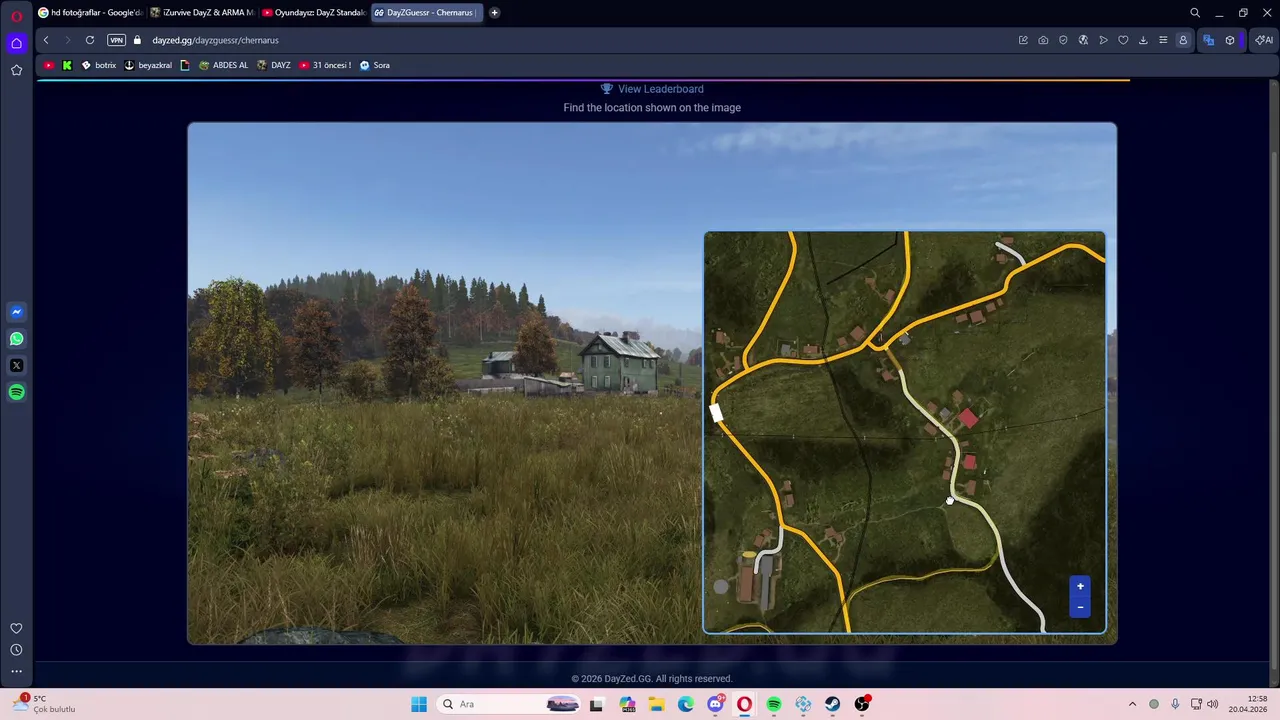The height and width of the screenshot is (720, 1280).
Task: Zoom out the map with minus button
Action: (x=1080, y=607)
